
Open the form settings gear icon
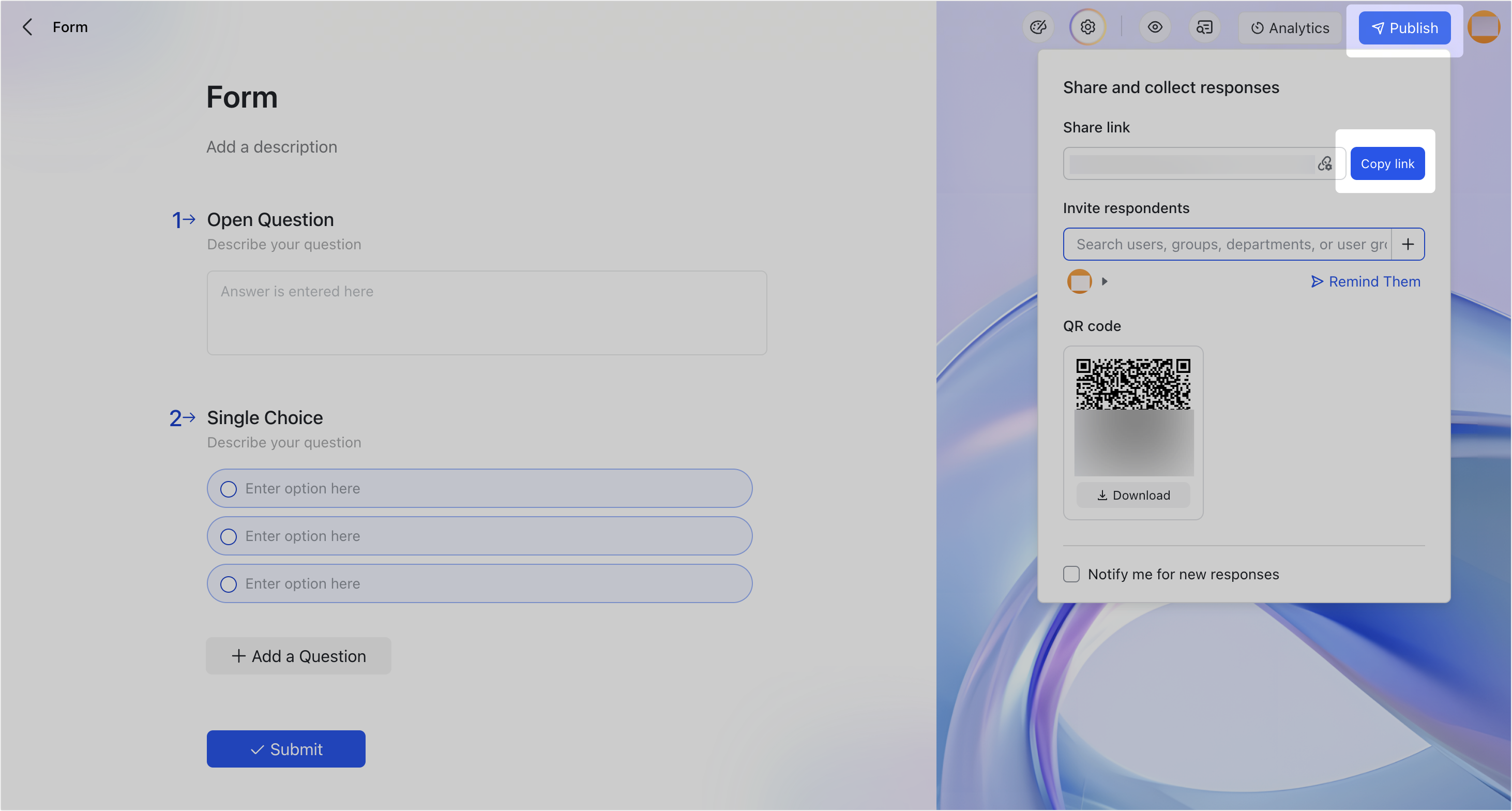coord(1087,27)
